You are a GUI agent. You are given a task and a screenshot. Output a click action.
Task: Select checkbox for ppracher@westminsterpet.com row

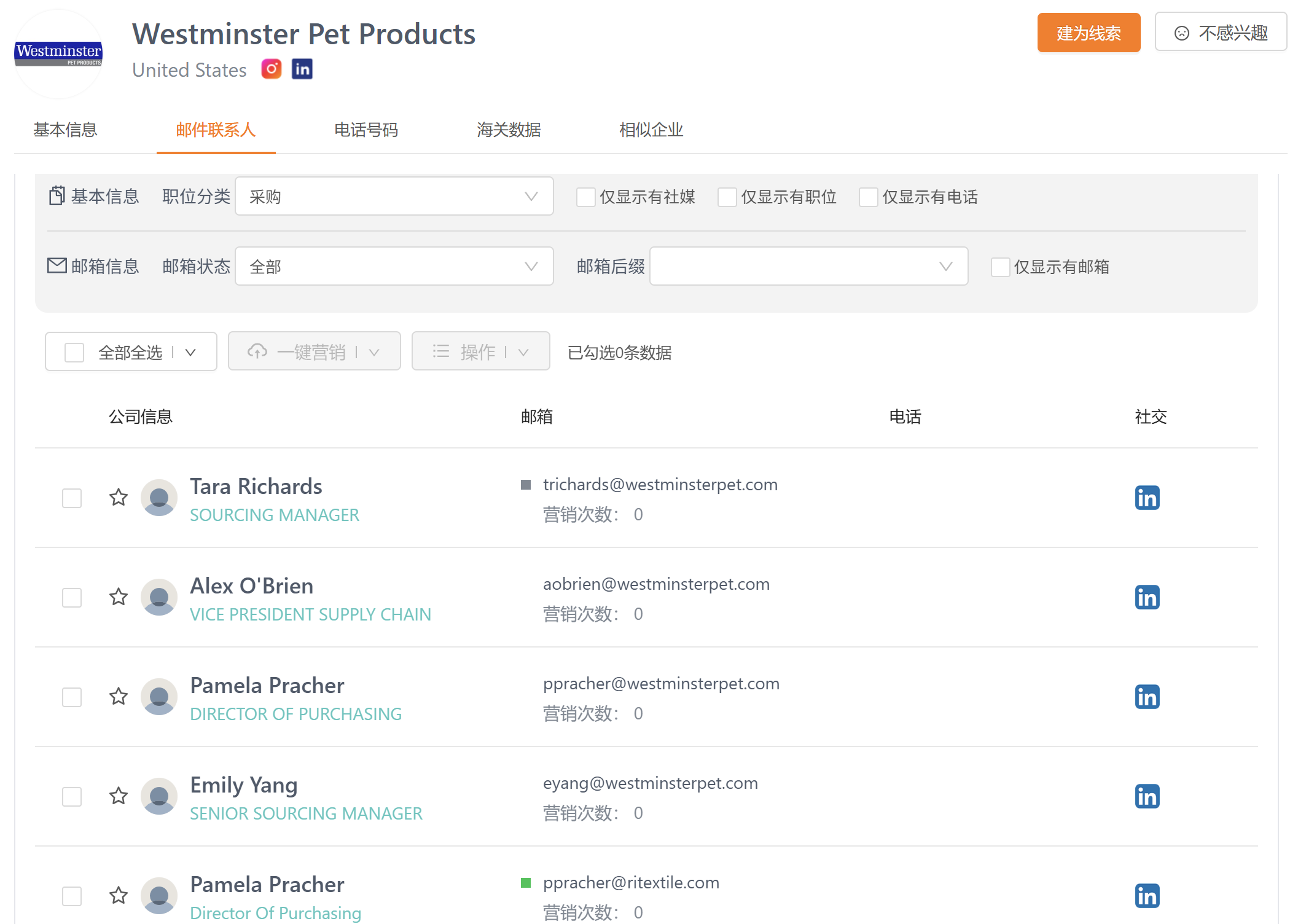[x=72, y=697]
